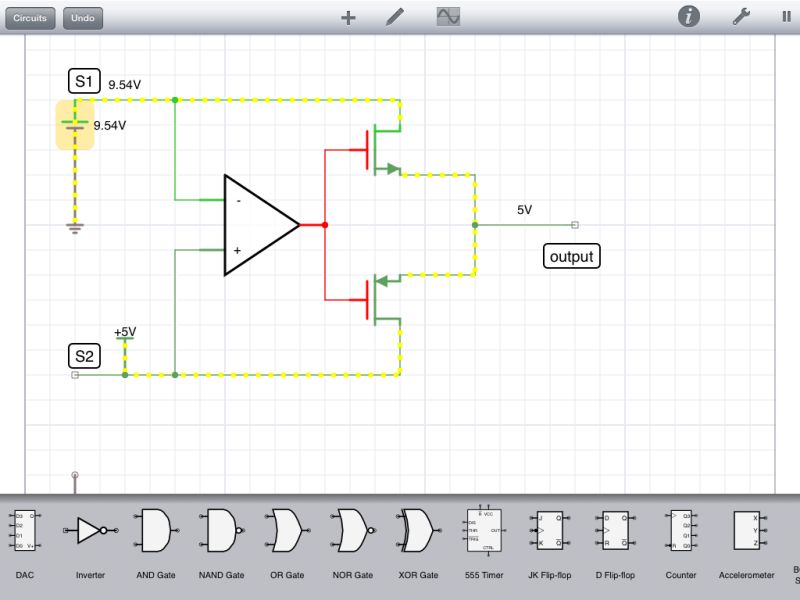Enter edit mode with the pencil icon
Image resolution: width=800 pixels, height=600 pixels.
(x=395, y=17)
